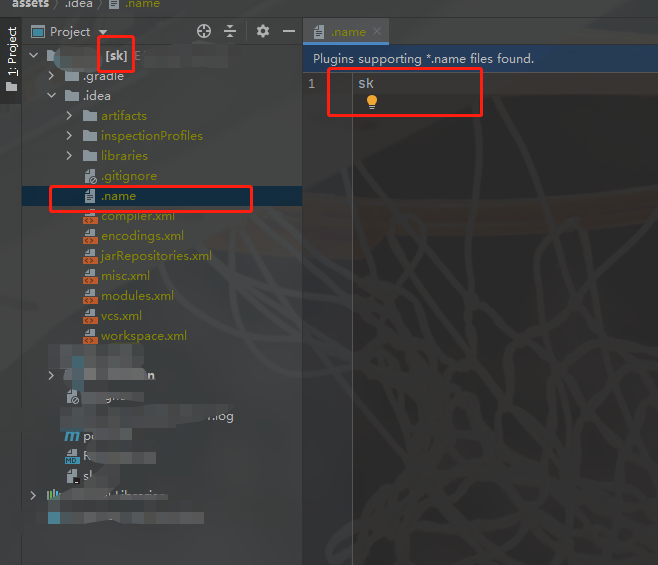Toggle the 1: Project side tool window
Screen dimensions: 658x565
click(11, 58)
